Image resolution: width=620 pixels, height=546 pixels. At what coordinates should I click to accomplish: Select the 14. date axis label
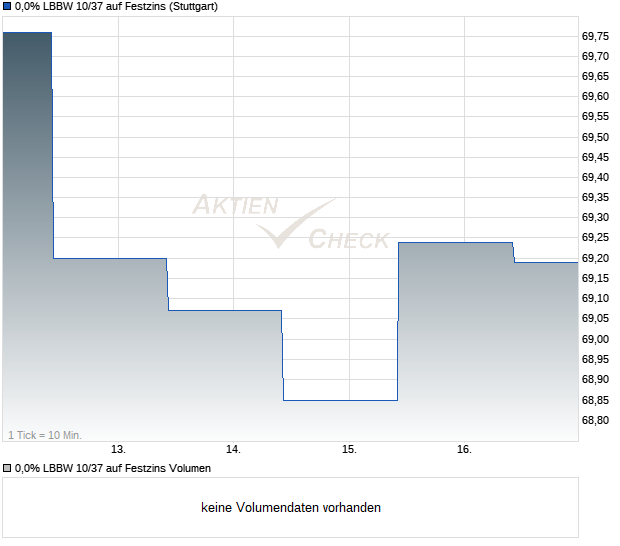point(233,450)
